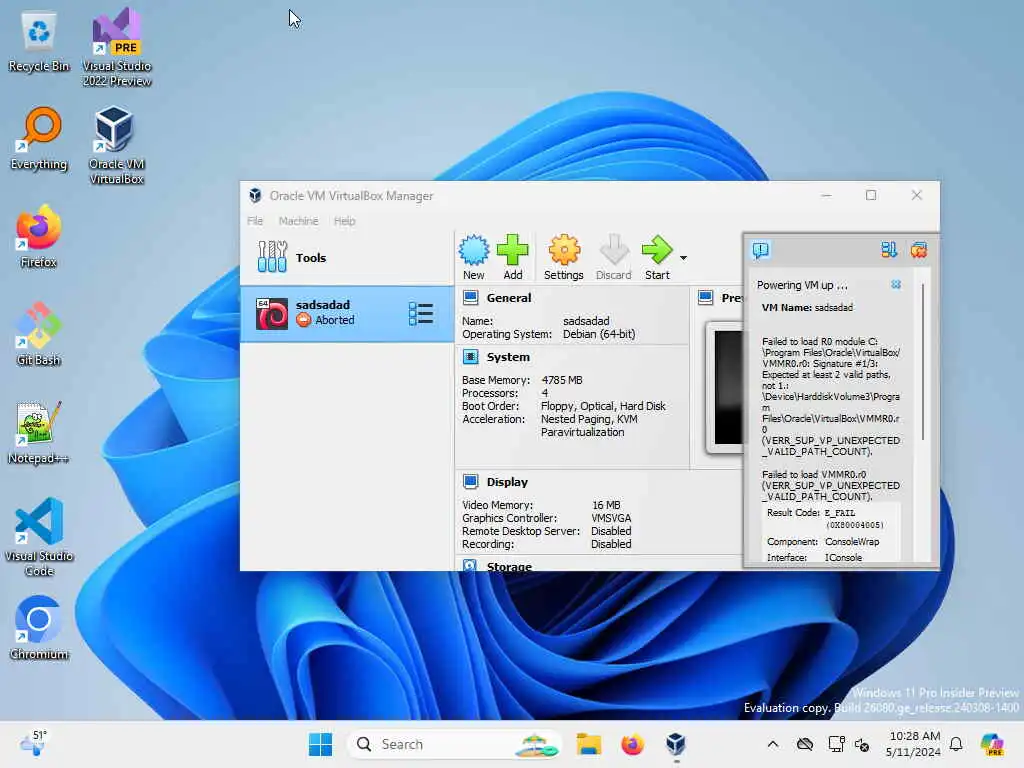Viewport: 1024px width, 768px height.
Task: Click the New virtual machine icon
Action: tap(473, 257)
